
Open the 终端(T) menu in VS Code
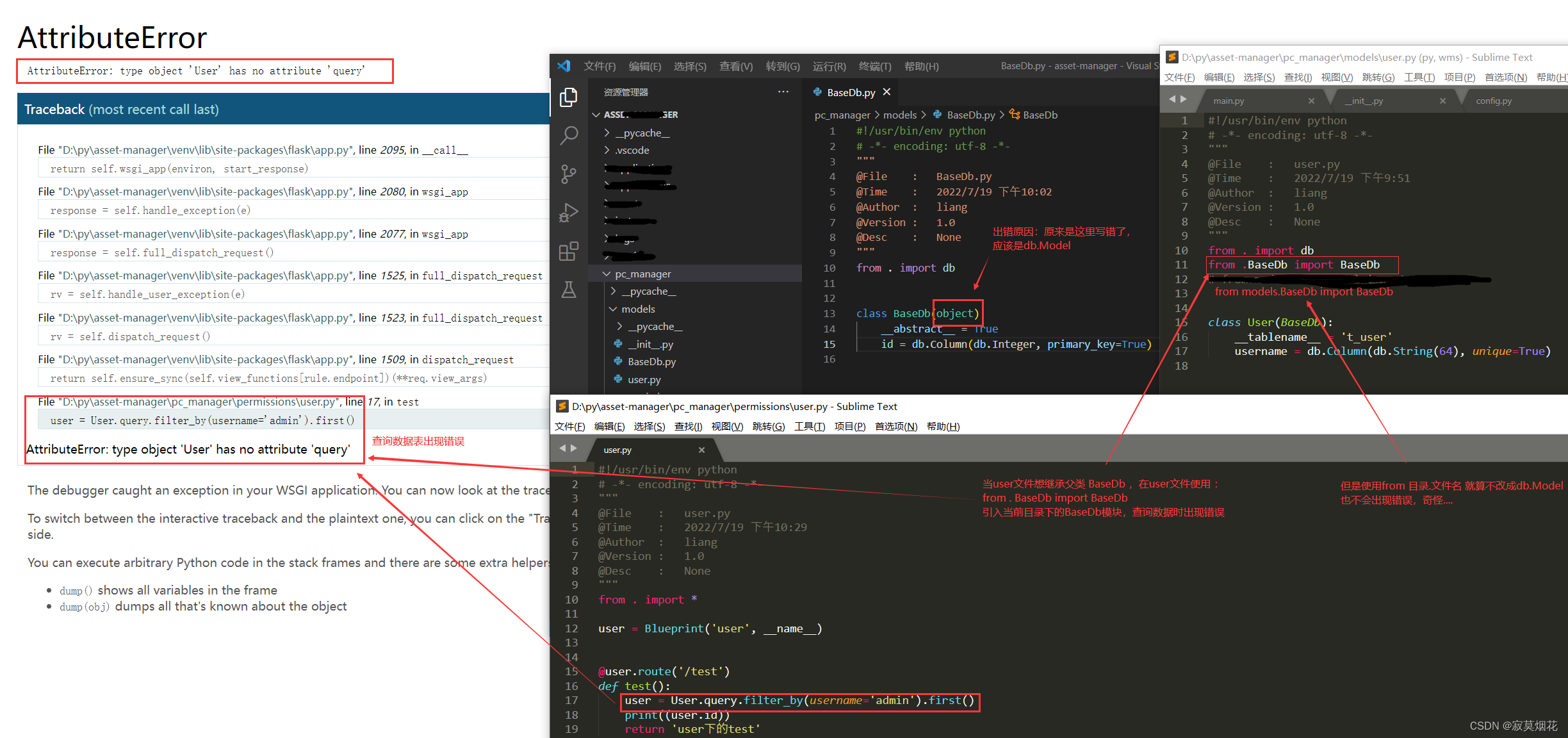874,67
